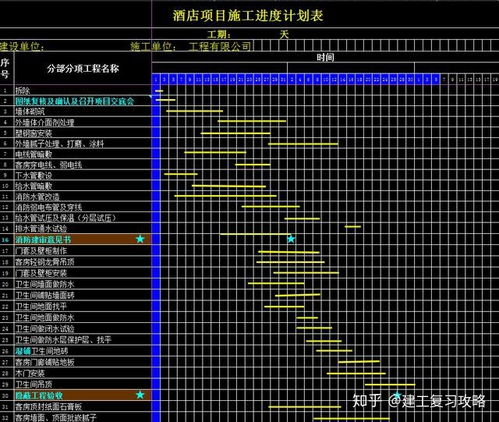499x422 pixels.
Task: Click the yellow schedule bar for 卫生间地面找平
Action: pos(284,306)
